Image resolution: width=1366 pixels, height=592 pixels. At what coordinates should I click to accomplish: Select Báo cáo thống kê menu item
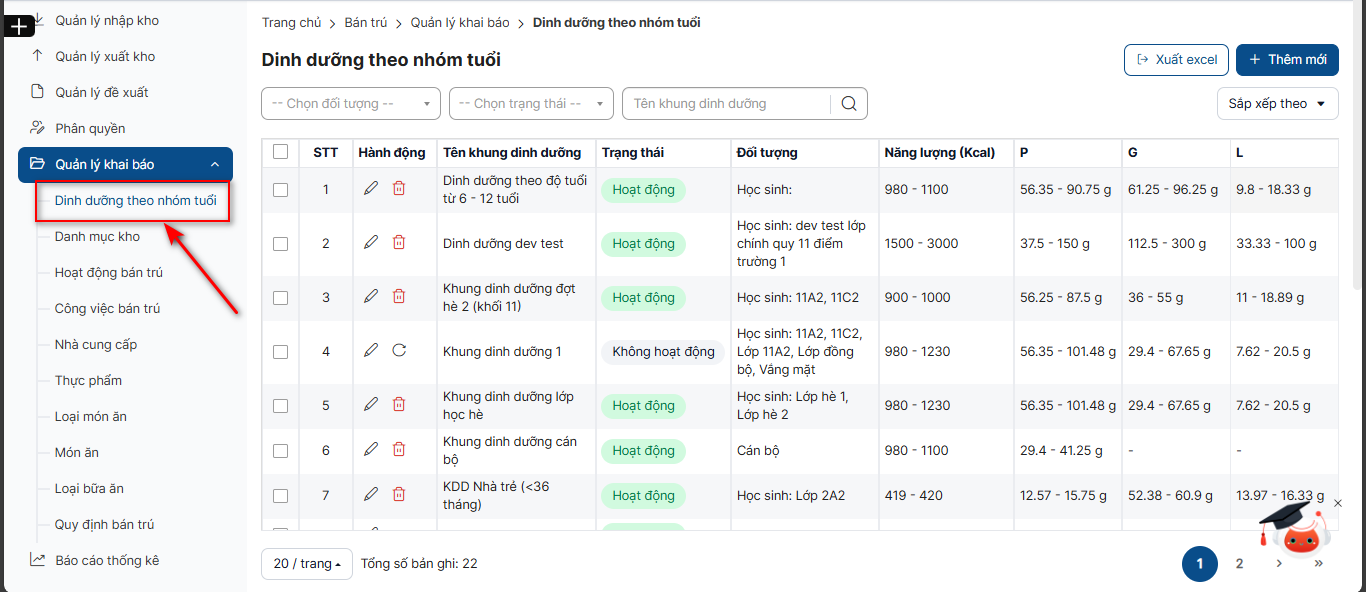[107, 561]
